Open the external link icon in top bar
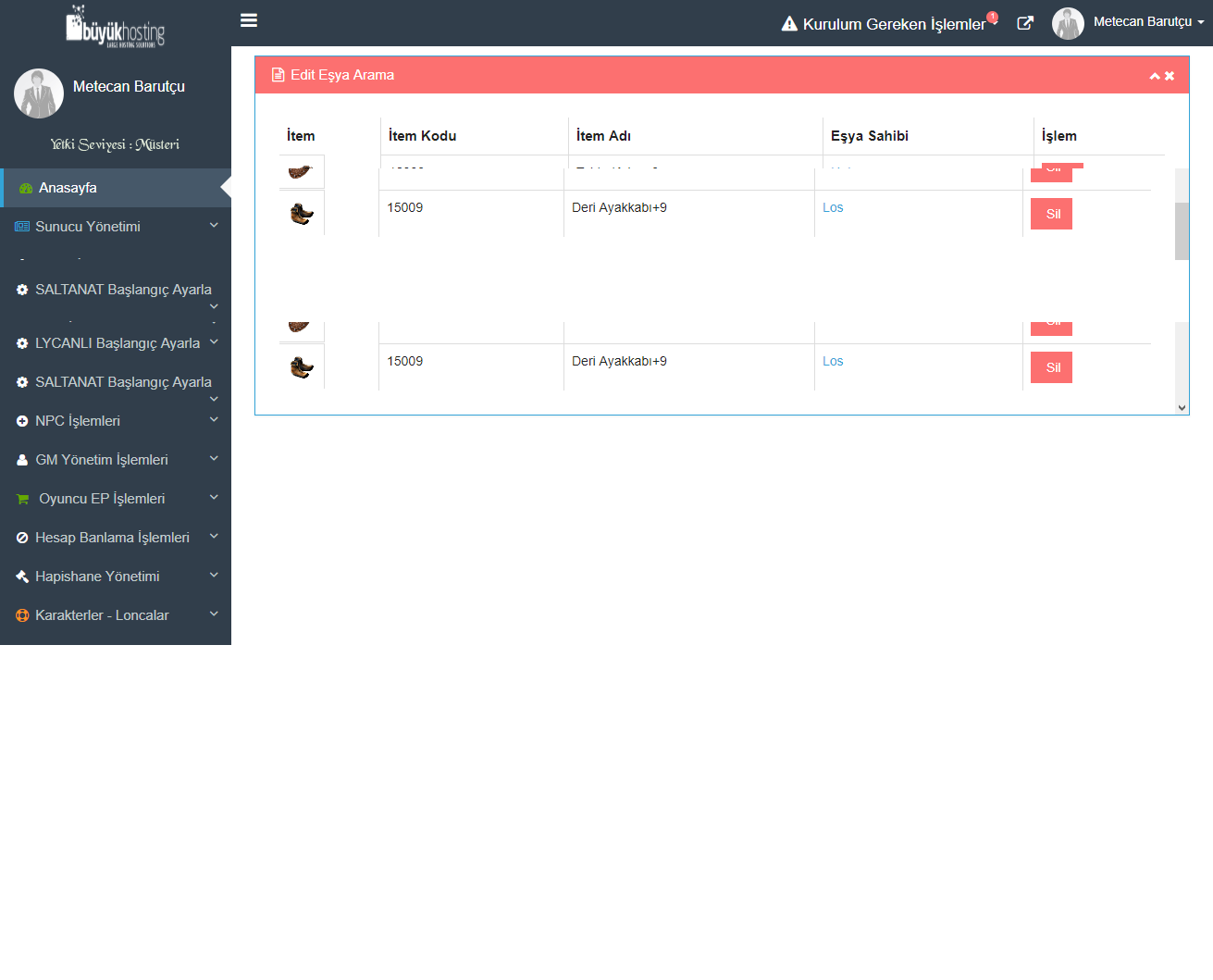The height and width of the screenshot is (980, 1213). [x=1025, y=23]
